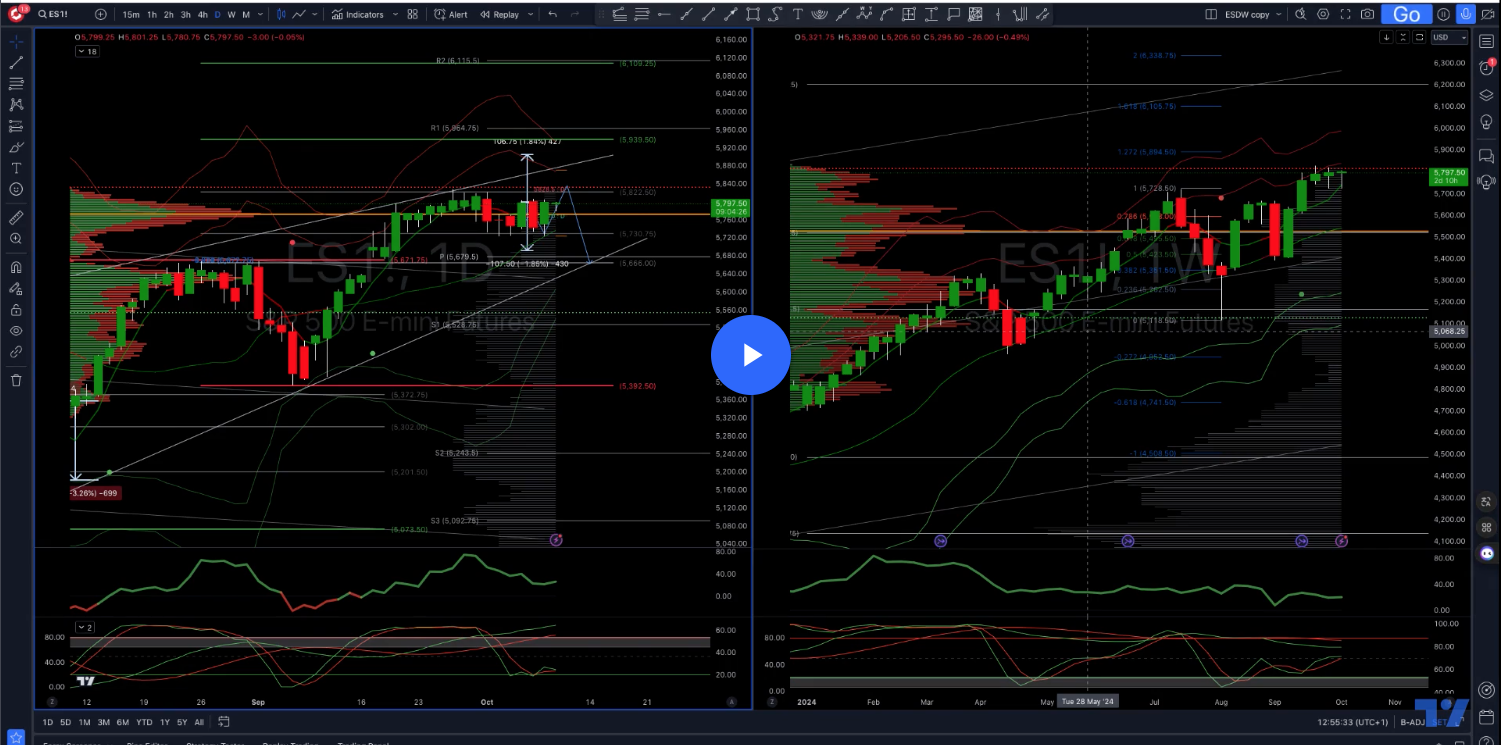Start bar Replay mode

click(x=499, y=14)
